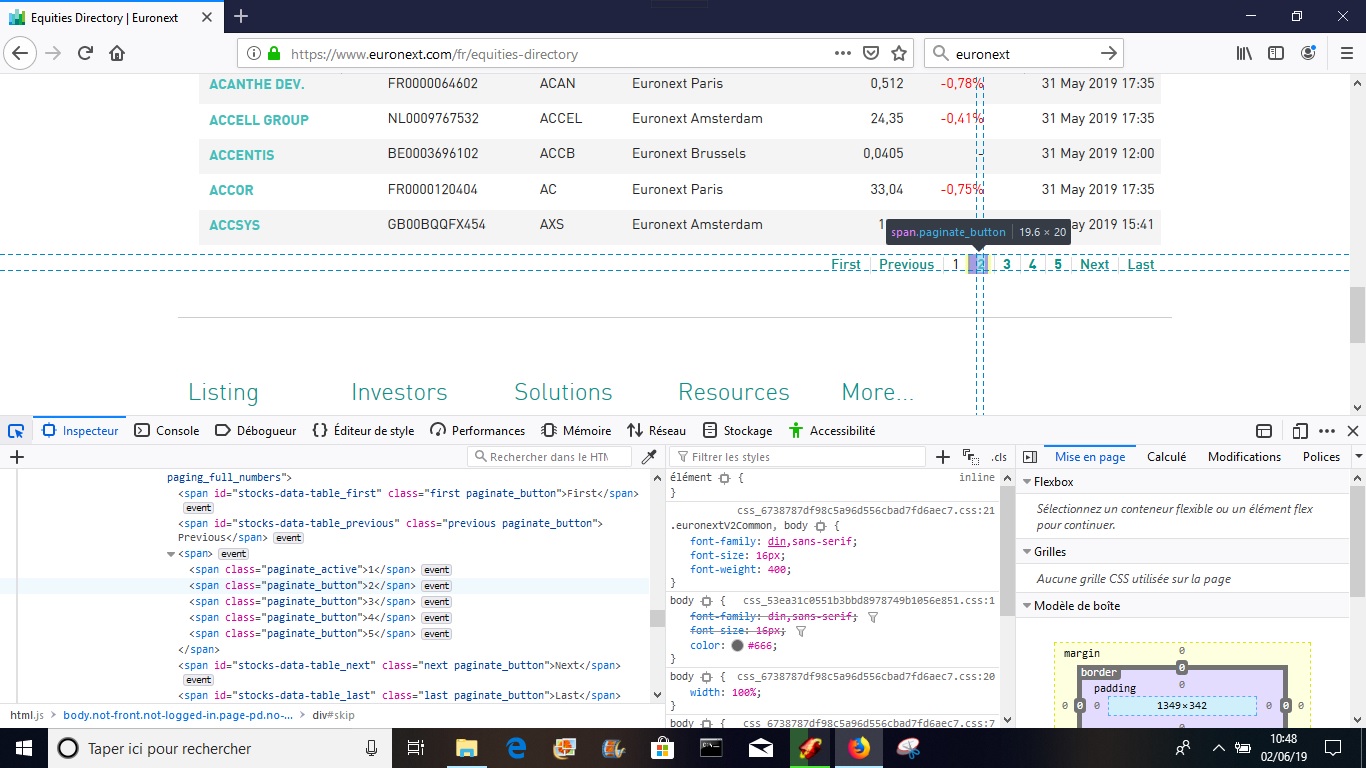The image size is (1366, 768).
Task: Select span paginate_button 3 row in markup
Action: [325, 602]
